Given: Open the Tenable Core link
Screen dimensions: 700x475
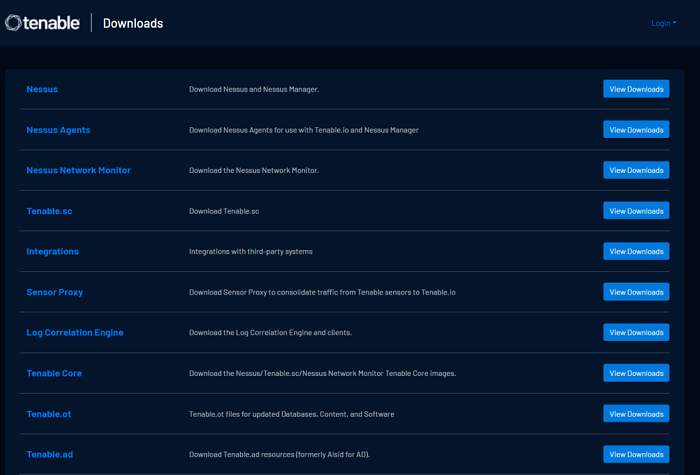Looking at the screenshot, I should pyautogui.click(x=54, y=373).
